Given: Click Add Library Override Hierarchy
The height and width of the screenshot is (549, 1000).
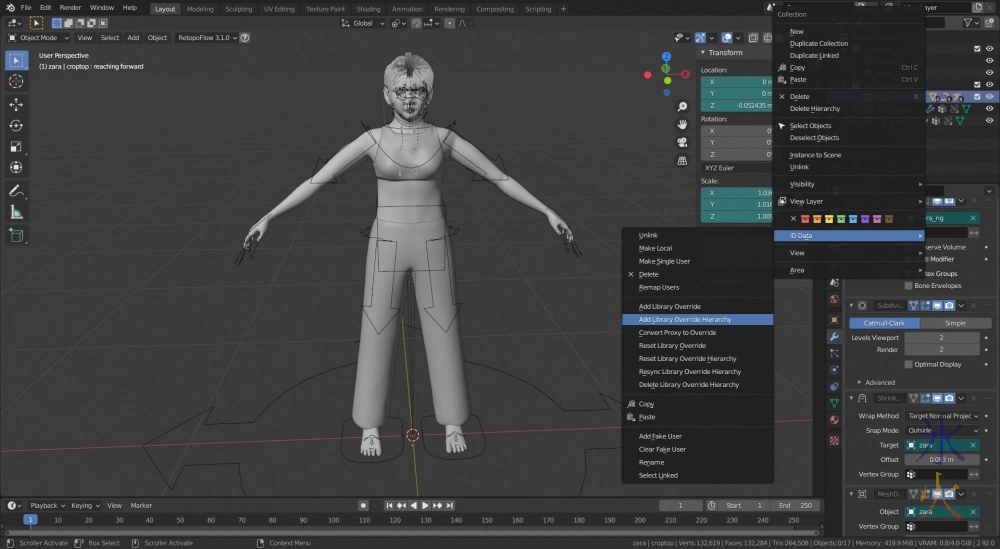Looking at the screenshot, I should click(685, 320).
